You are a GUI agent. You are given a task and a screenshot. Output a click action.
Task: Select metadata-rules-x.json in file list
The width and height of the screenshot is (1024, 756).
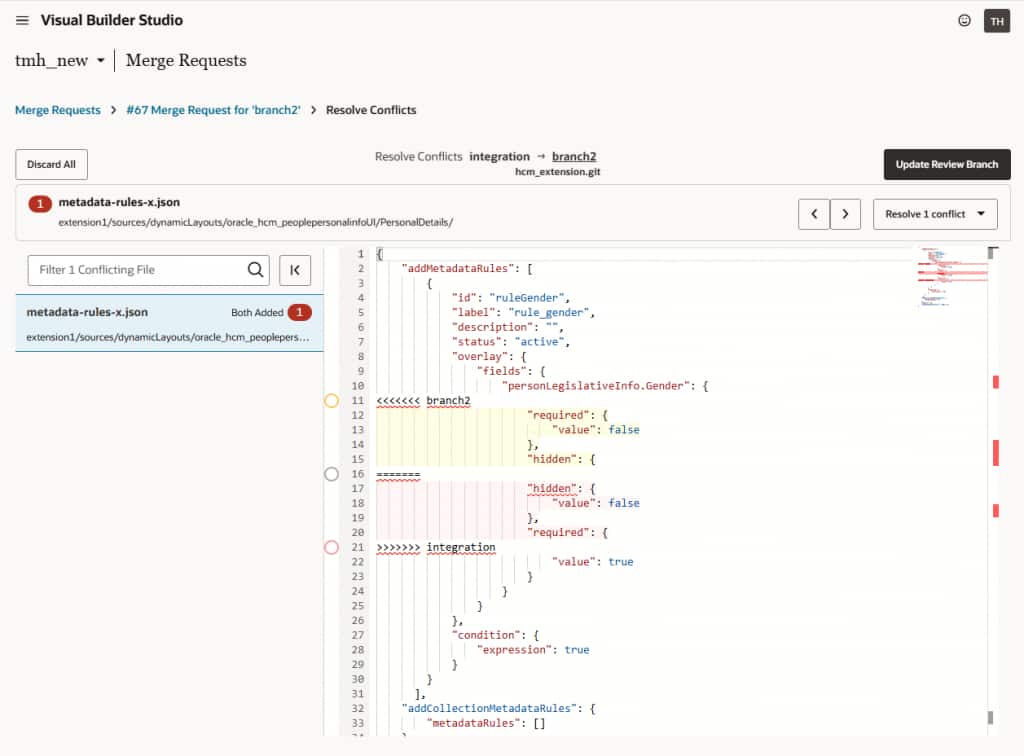[x=169, y=323]
